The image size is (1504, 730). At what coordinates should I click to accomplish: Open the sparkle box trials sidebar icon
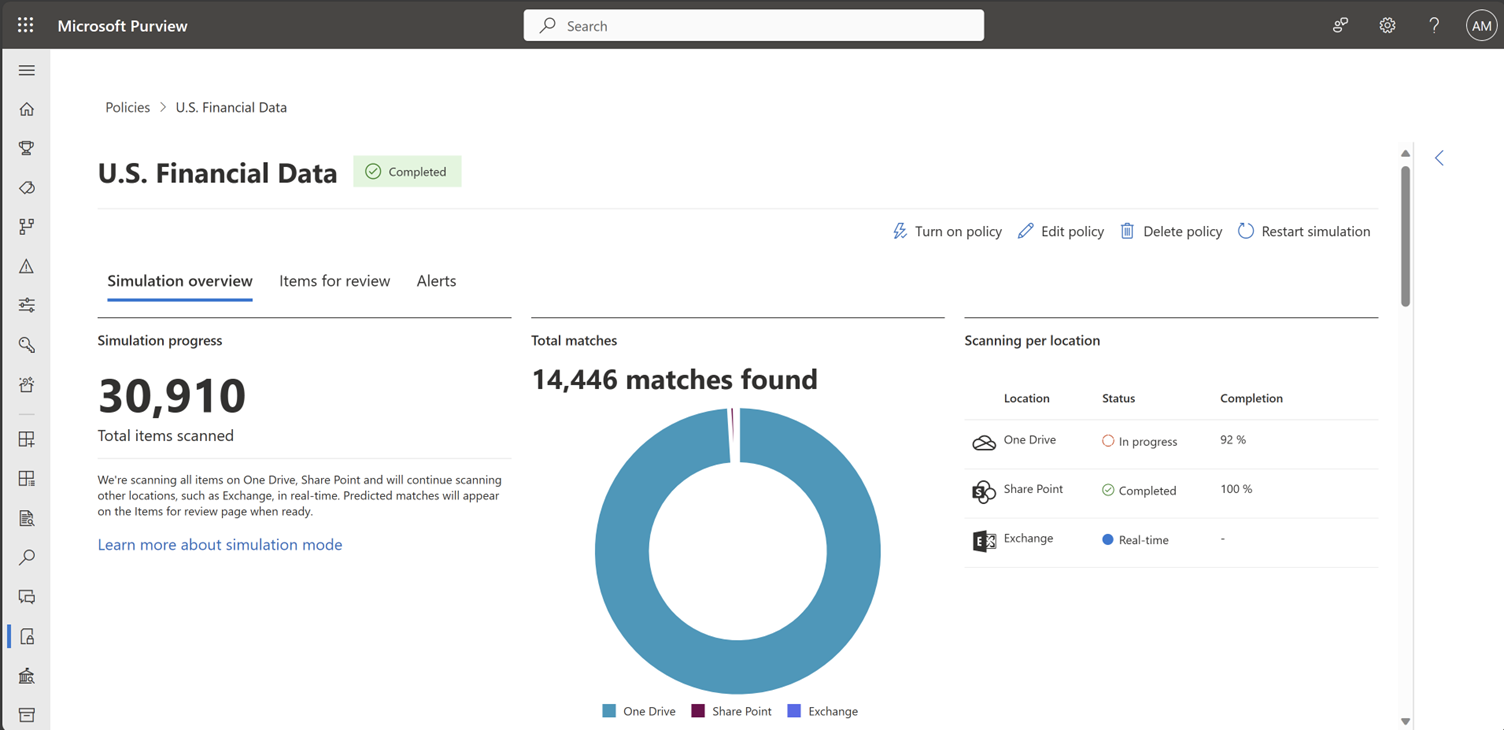click(x=27, y=384)
